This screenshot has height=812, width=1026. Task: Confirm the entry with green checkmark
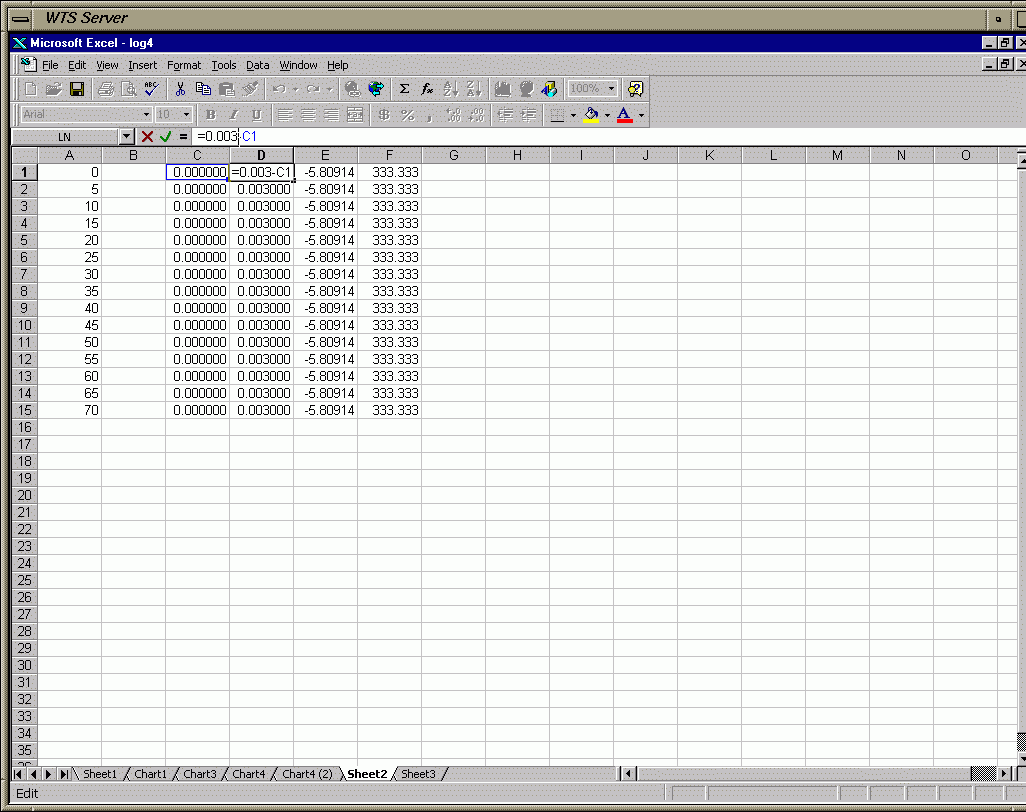pos(165,136)
